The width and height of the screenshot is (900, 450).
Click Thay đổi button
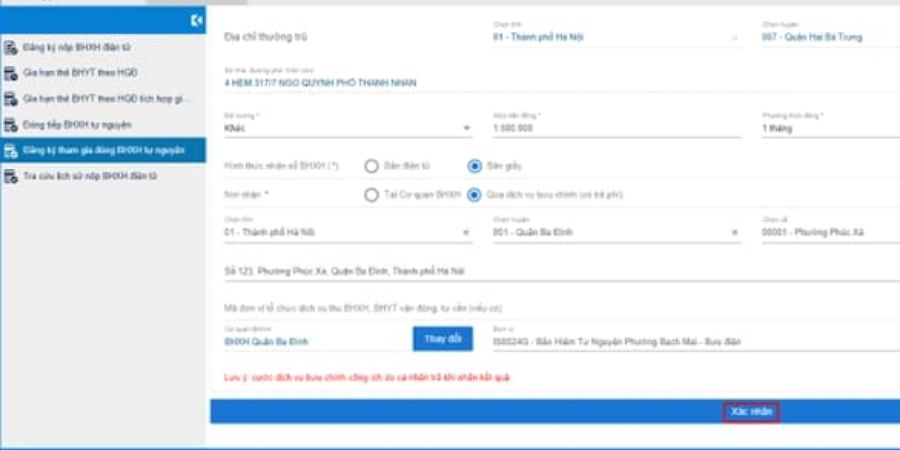click(x=443, y=339)
